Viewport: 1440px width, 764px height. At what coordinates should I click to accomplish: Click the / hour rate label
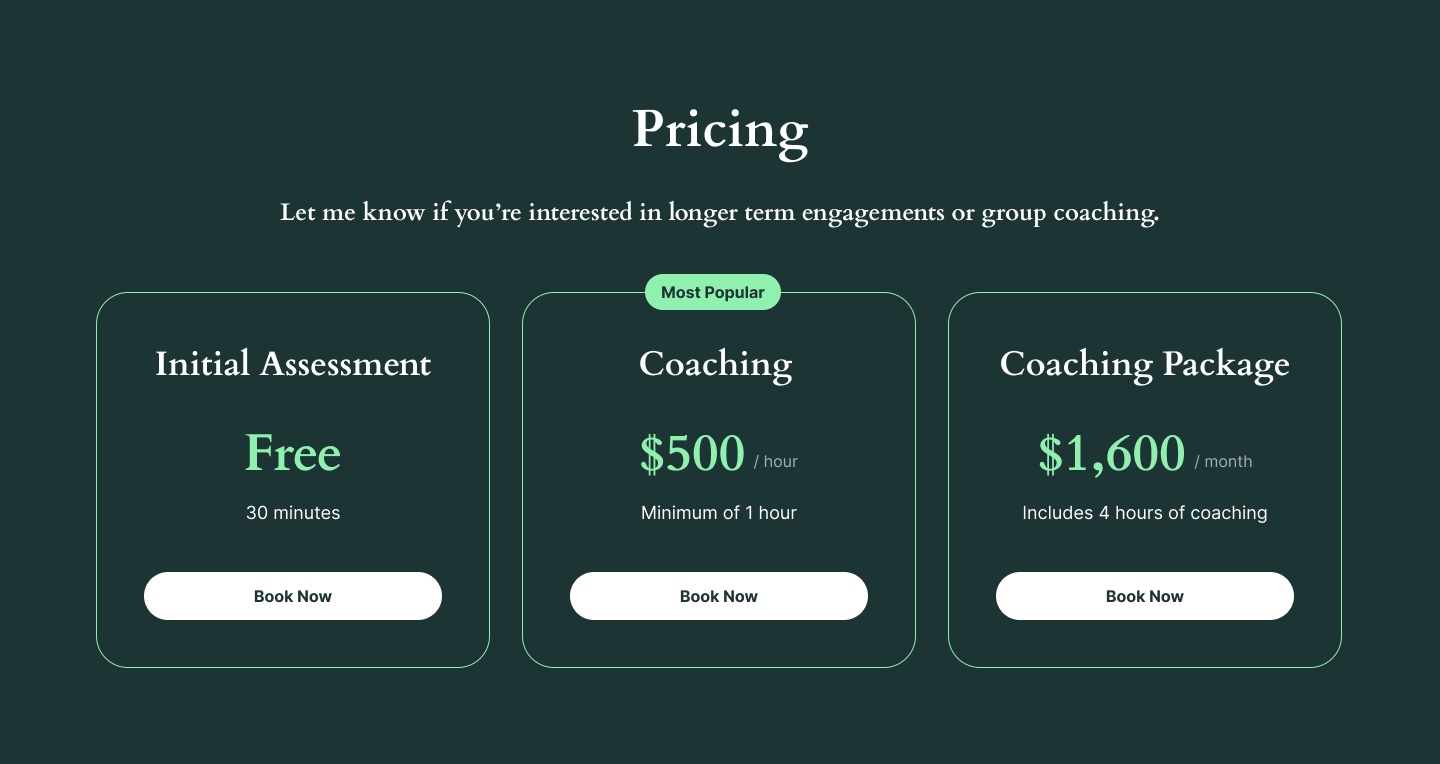(x=776, y=462)
